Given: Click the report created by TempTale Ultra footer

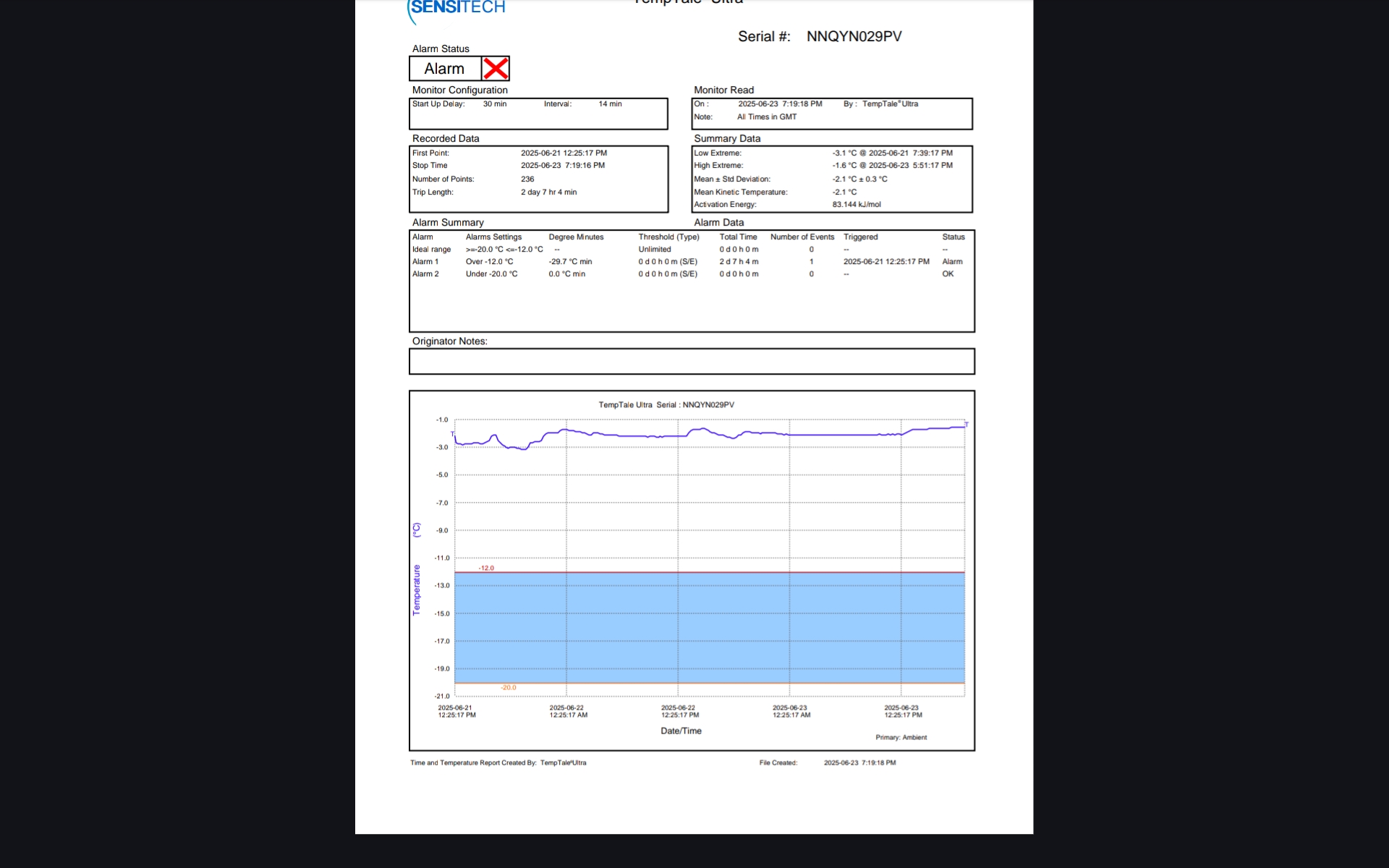Looking at the screenshot, I should coord(498,763).
